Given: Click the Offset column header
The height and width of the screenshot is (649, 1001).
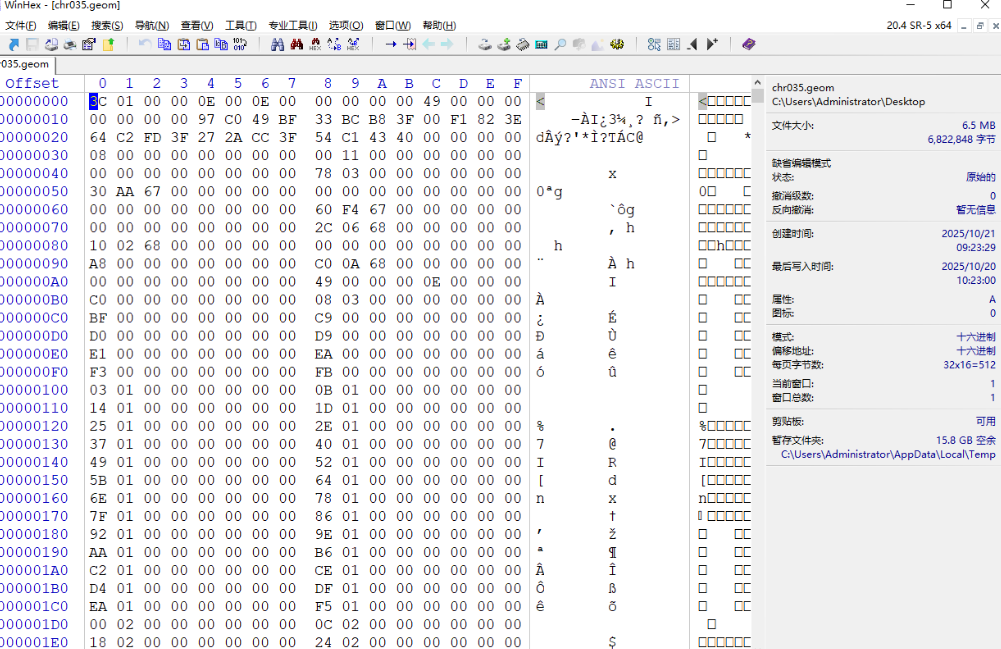Looking at the screenshot, I should [x=32, y=83].
